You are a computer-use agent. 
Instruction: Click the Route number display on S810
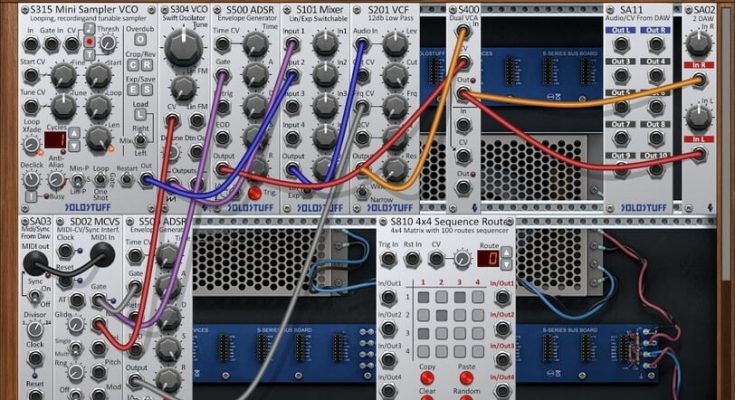click(486, 259)
